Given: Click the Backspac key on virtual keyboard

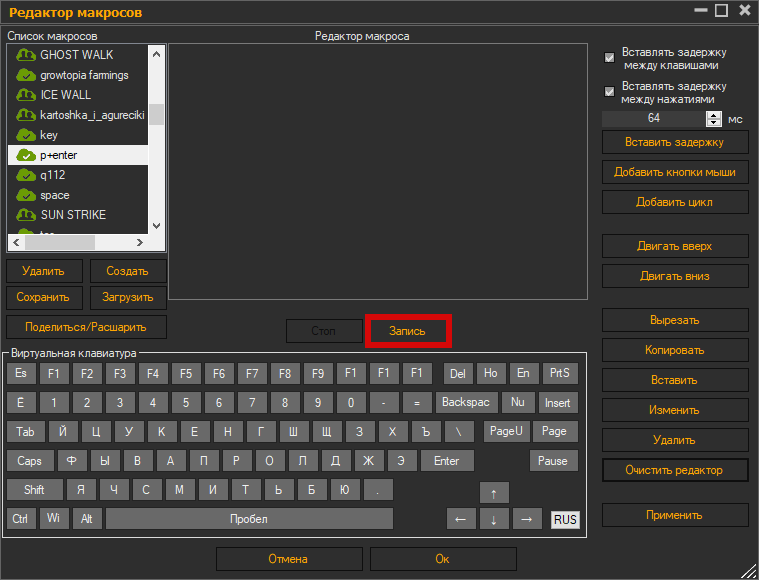Looking at the screenshot, I should pos(467,402).
